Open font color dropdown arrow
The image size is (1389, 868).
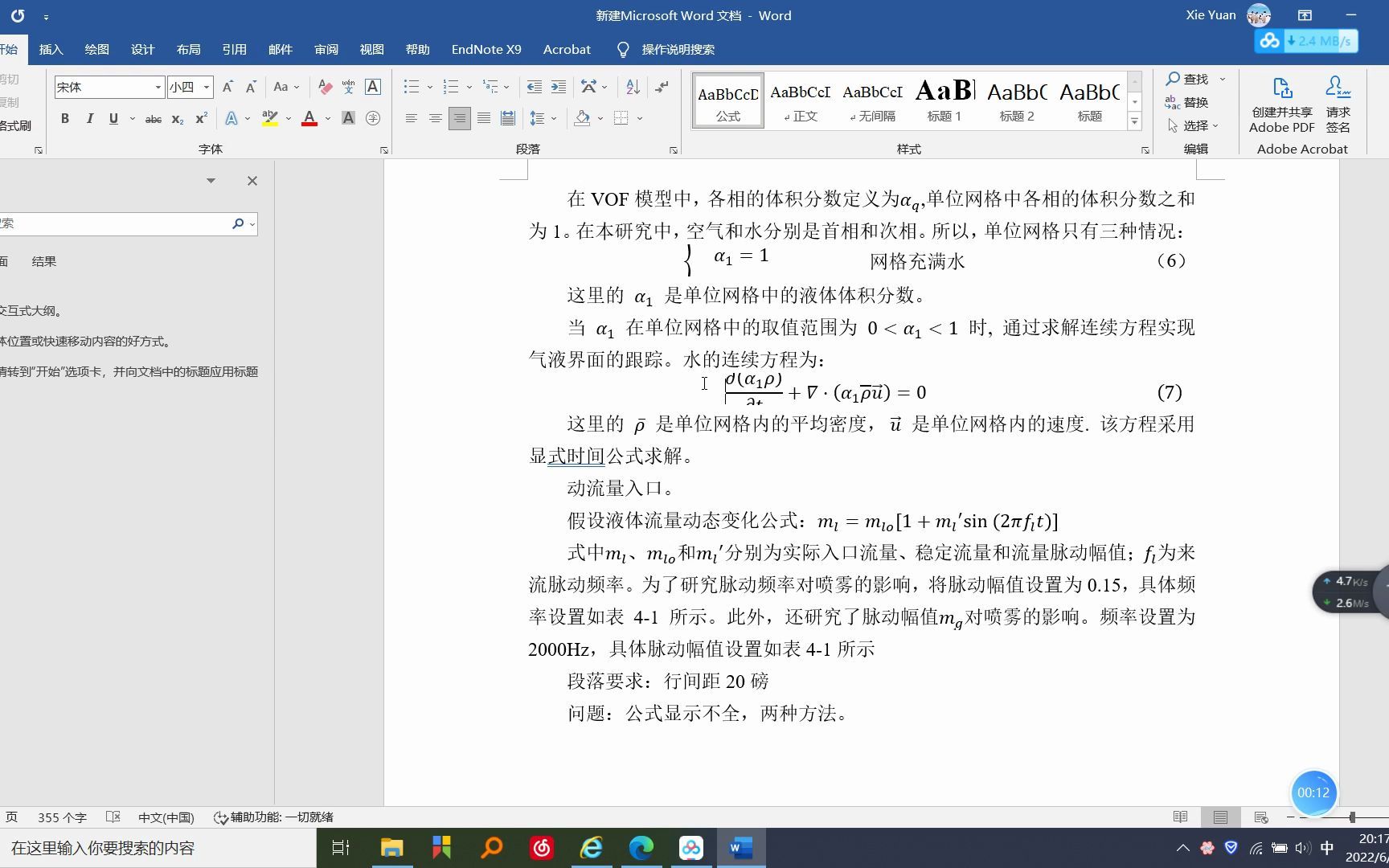tap(328, 118)
